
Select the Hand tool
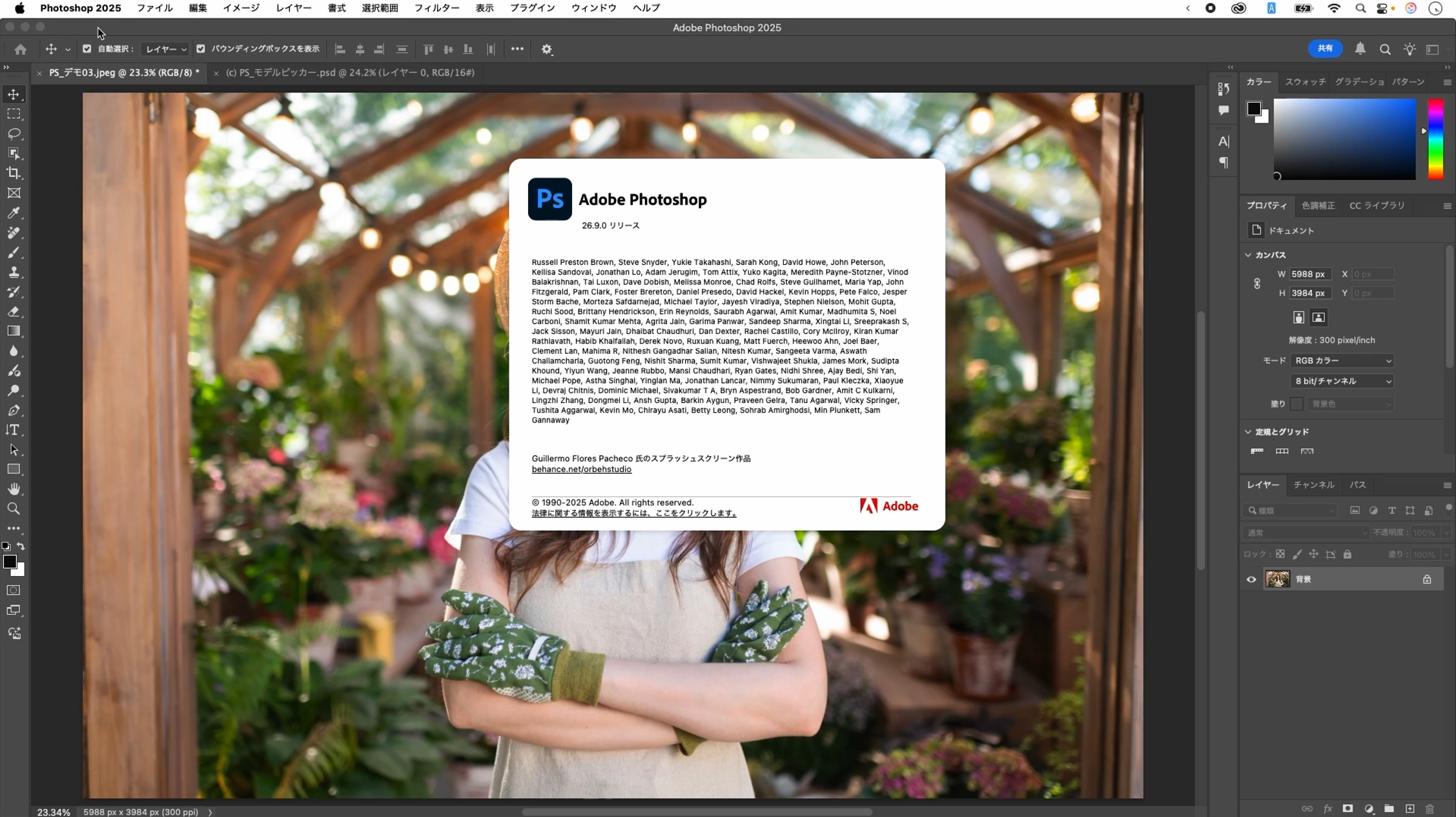point(14,488)
